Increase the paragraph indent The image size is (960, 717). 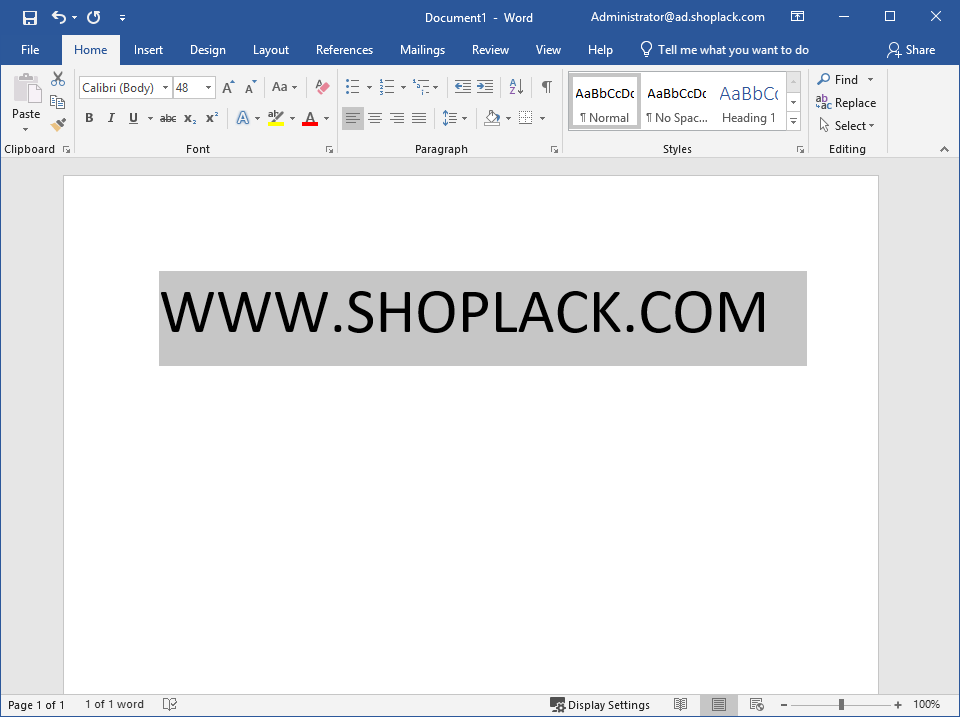pyautogui.click(x=485, y=87)
